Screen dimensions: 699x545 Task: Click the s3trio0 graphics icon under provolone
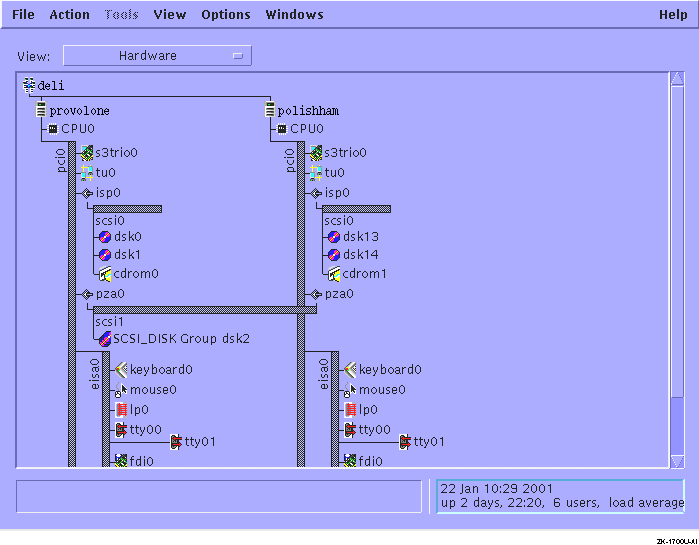(88, 153)
